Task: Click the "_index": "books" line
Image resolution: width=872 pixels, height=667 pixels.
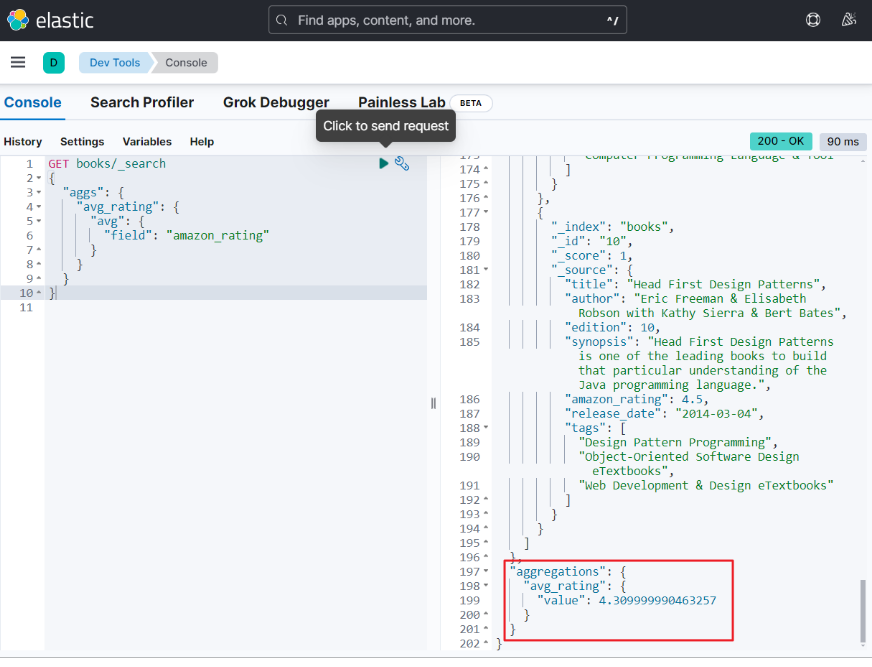Action: click(612, 227)
